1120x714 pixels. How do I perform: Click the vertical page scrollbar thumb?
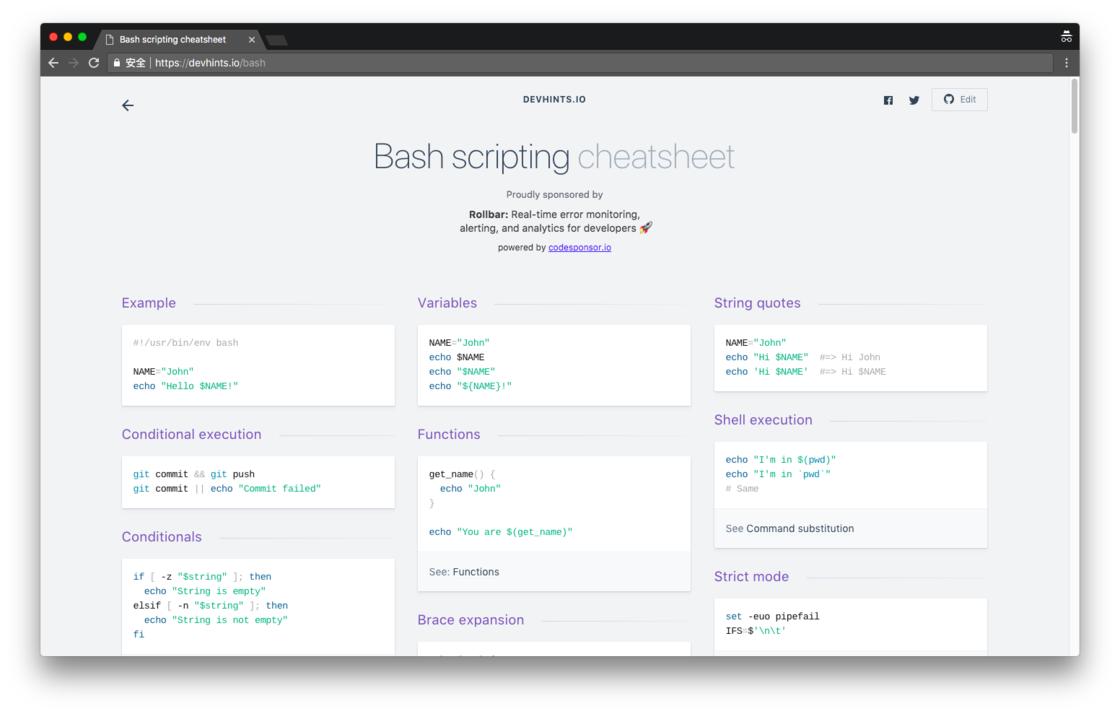point(1074,106)
